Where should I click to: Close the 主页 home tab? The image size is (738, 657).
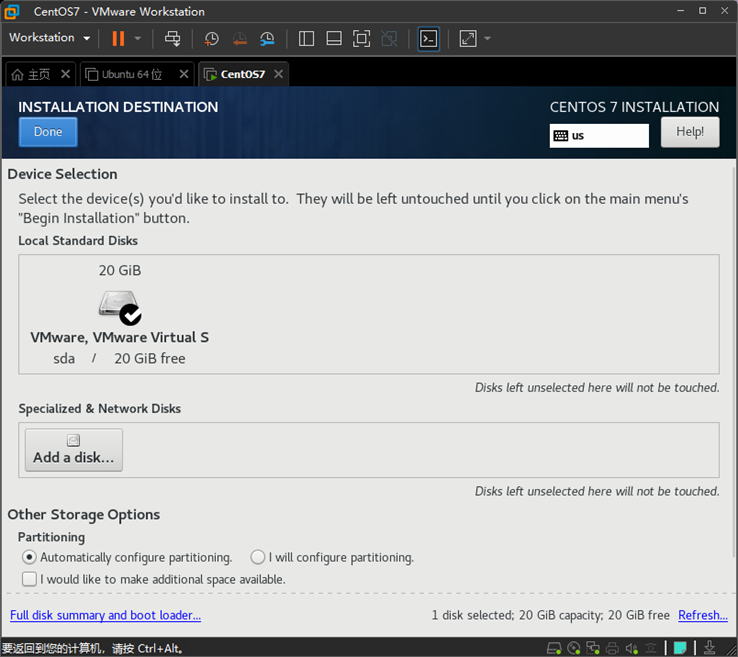point(66,74)
